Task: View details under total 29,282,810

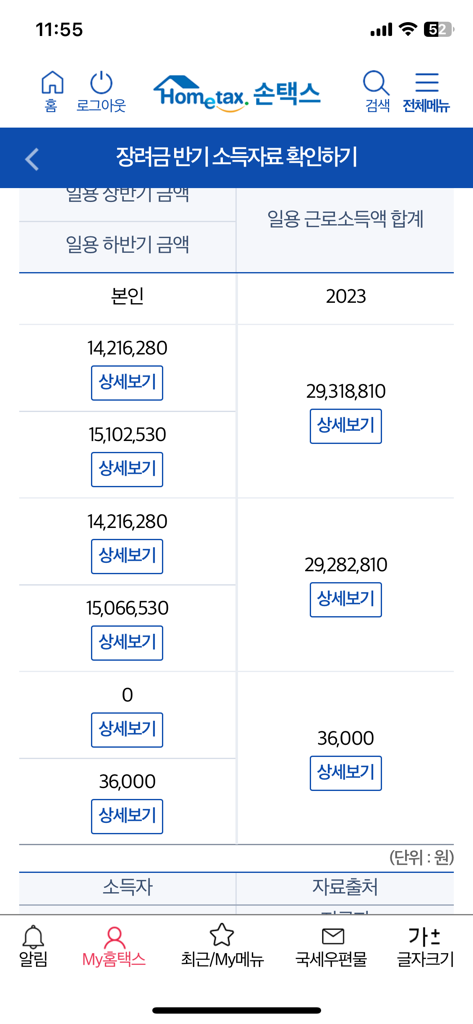Action: pos(346,600)
